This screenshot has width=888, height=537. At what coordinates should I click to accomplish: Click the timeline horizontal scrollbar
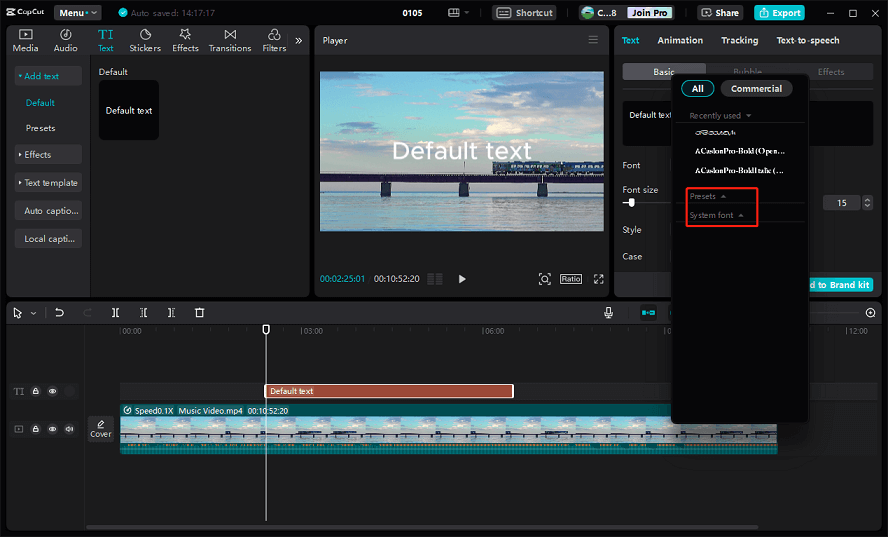[x=422, y=527]
